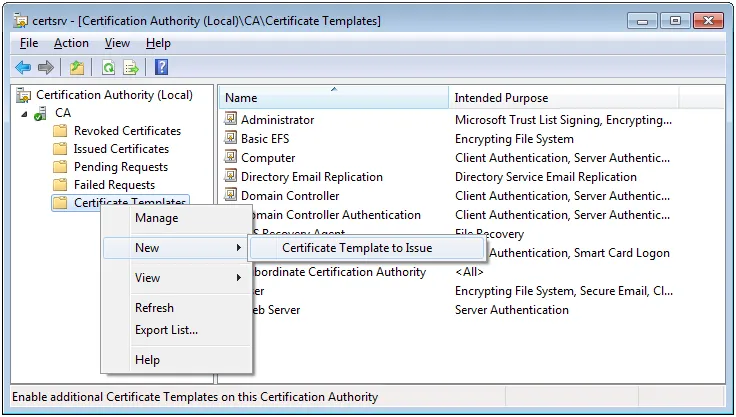Viewport: 736px width, 417px height.
Task: Select the Computer template name
Action: point(268,158)
